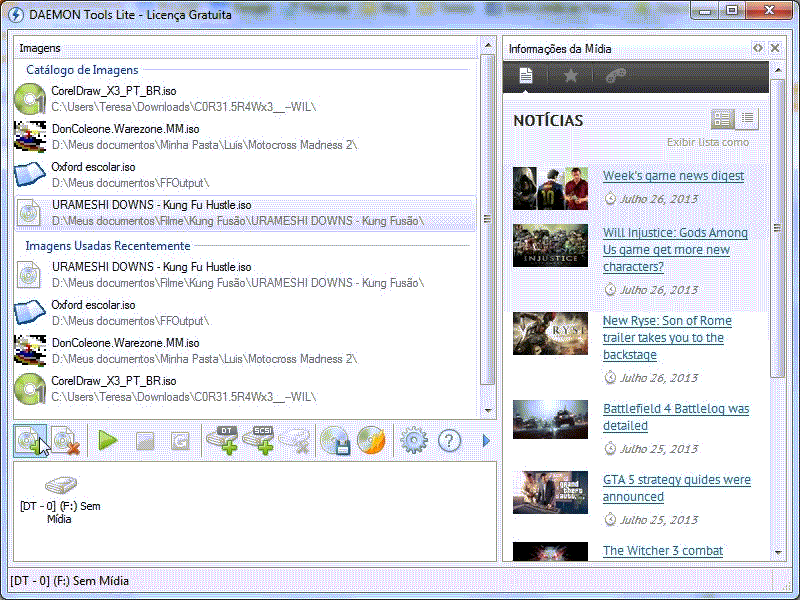Click the Burn image to disc icon
The height and width of the screenshot is (600, 800).
[371, 440]
